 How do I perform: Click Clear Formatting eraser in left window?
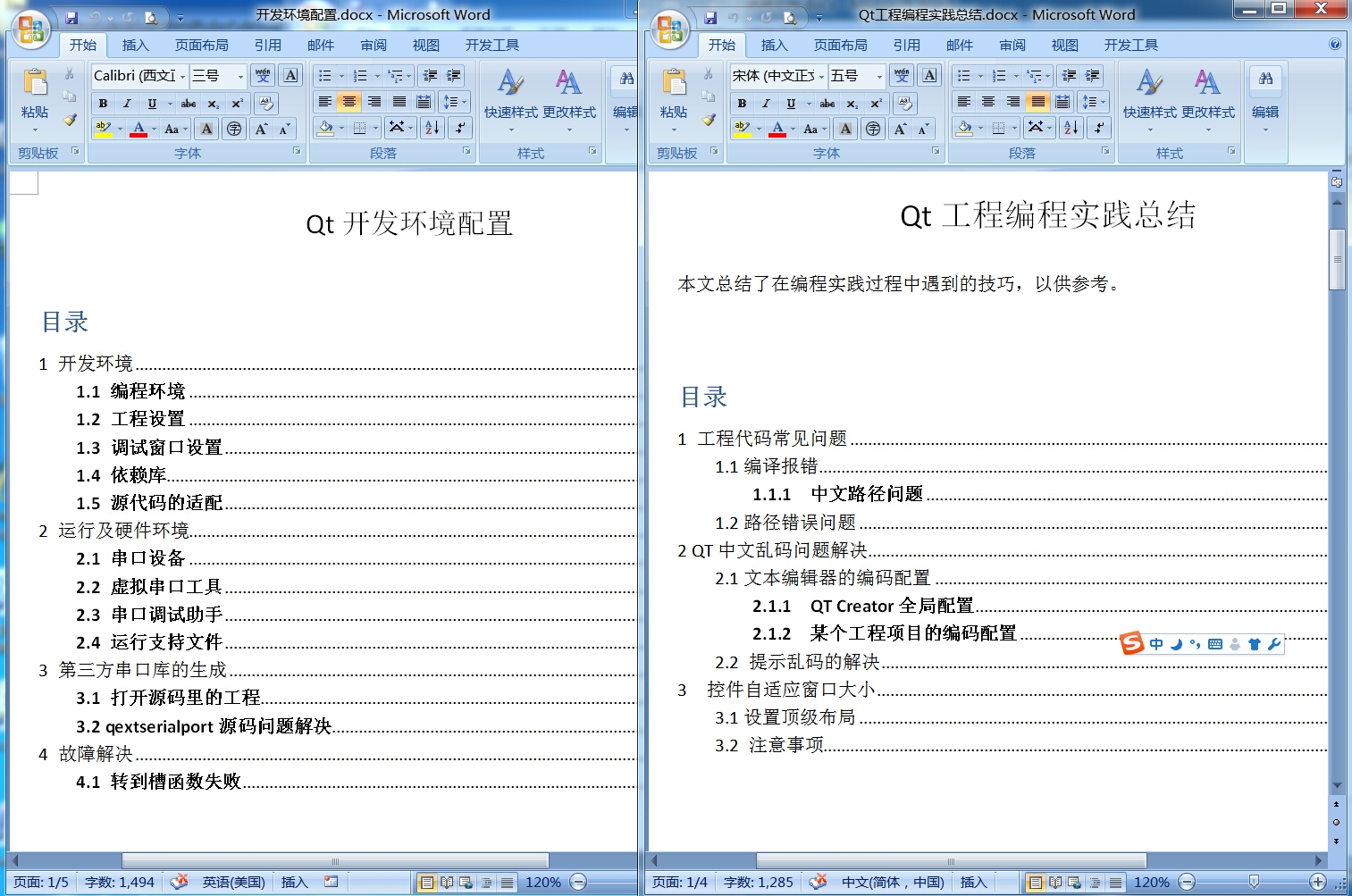[265, 103]
